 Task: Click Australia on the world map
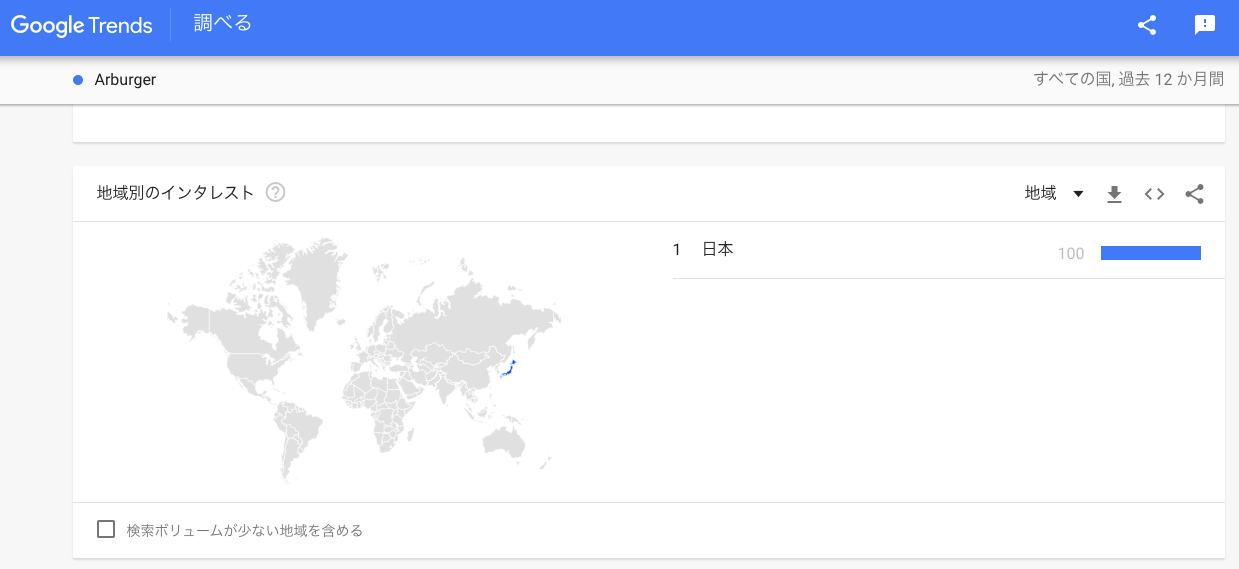click(504, 440)
